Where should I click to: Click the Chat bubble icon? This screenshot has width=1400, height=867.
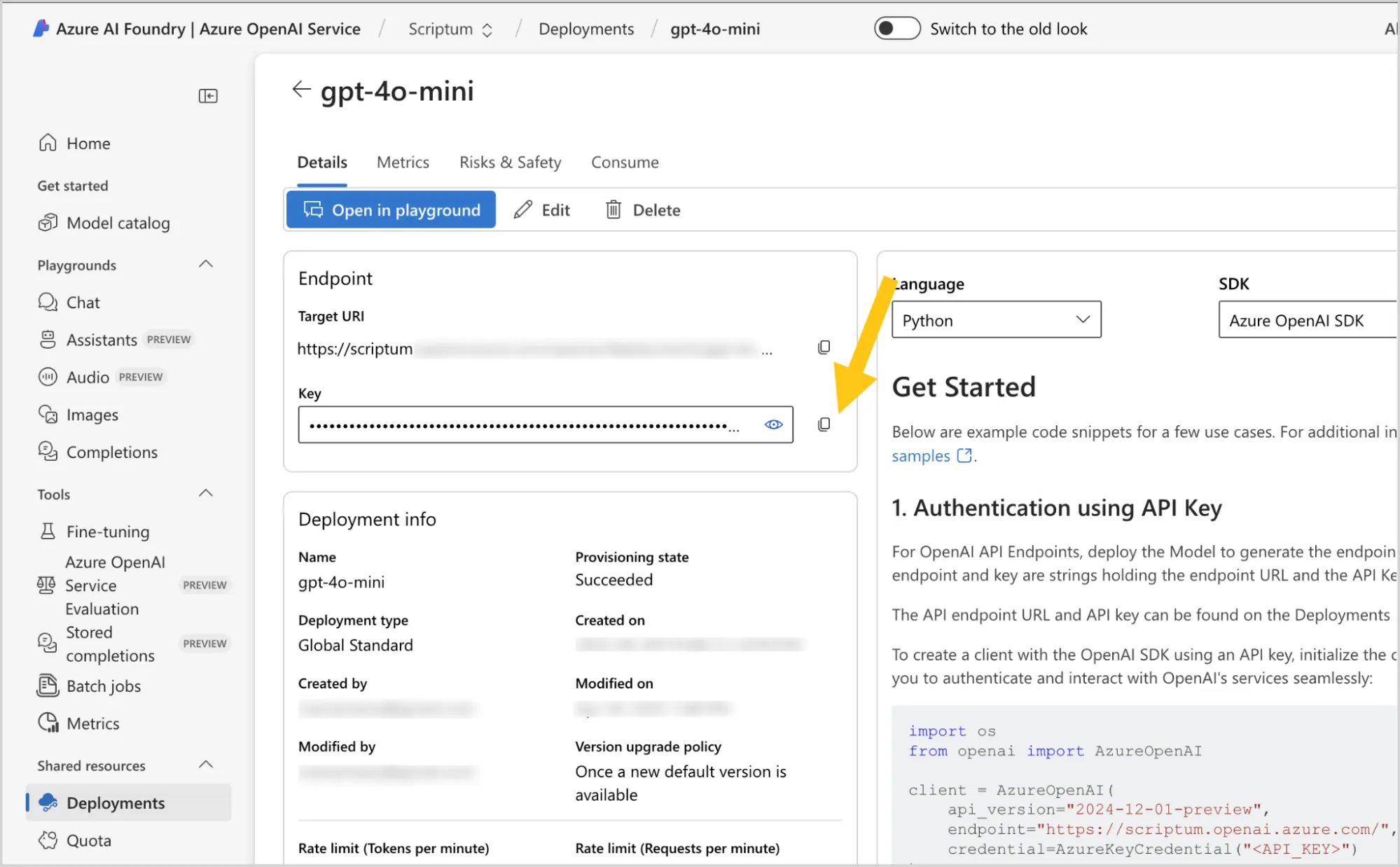(x=48, y=303)
